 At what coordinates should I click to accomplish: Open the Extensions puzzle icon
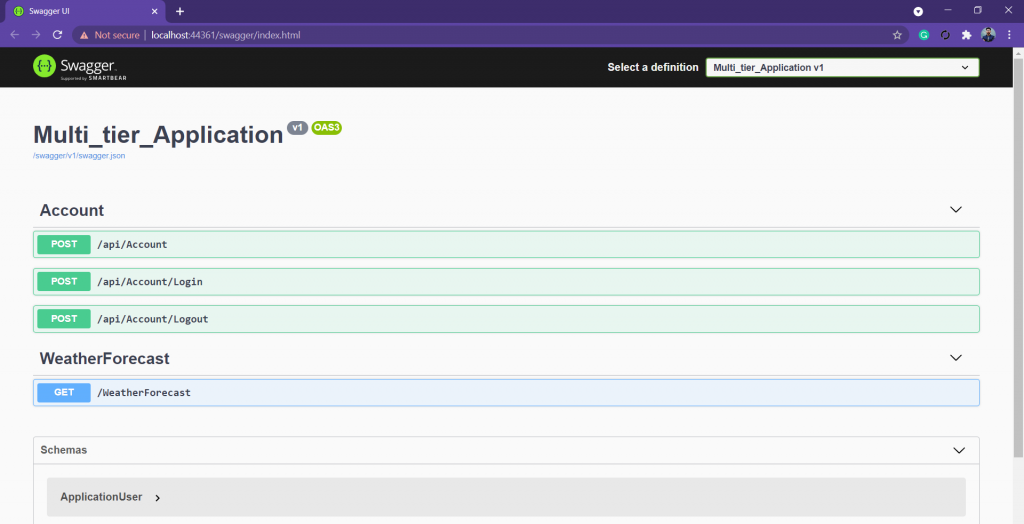point(967,35)
